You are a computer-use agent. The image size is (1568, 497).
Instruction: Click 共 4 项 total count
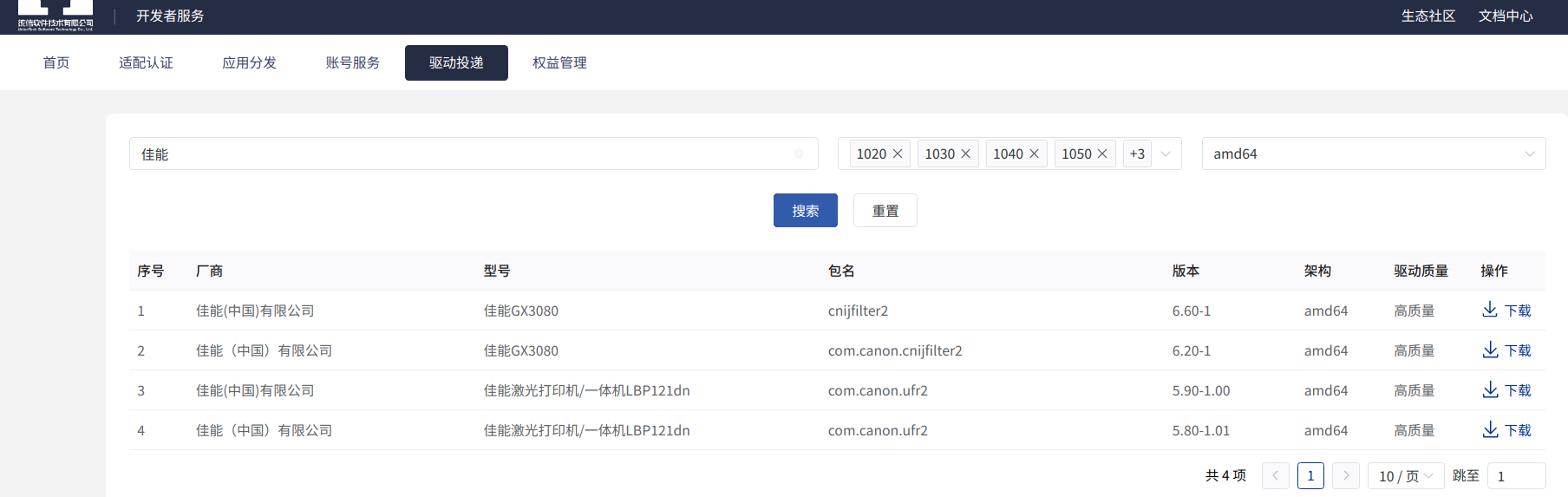pyautogui.click(x=1225, y=475)
